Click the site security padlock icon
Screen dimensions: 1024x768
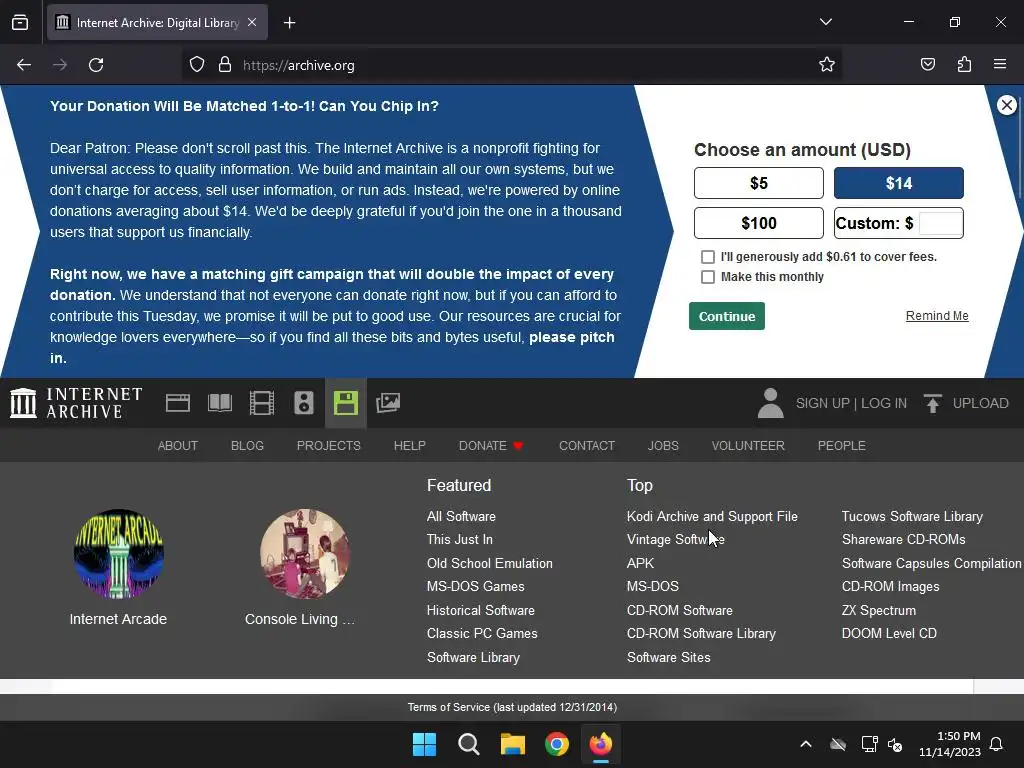[225, 65]
